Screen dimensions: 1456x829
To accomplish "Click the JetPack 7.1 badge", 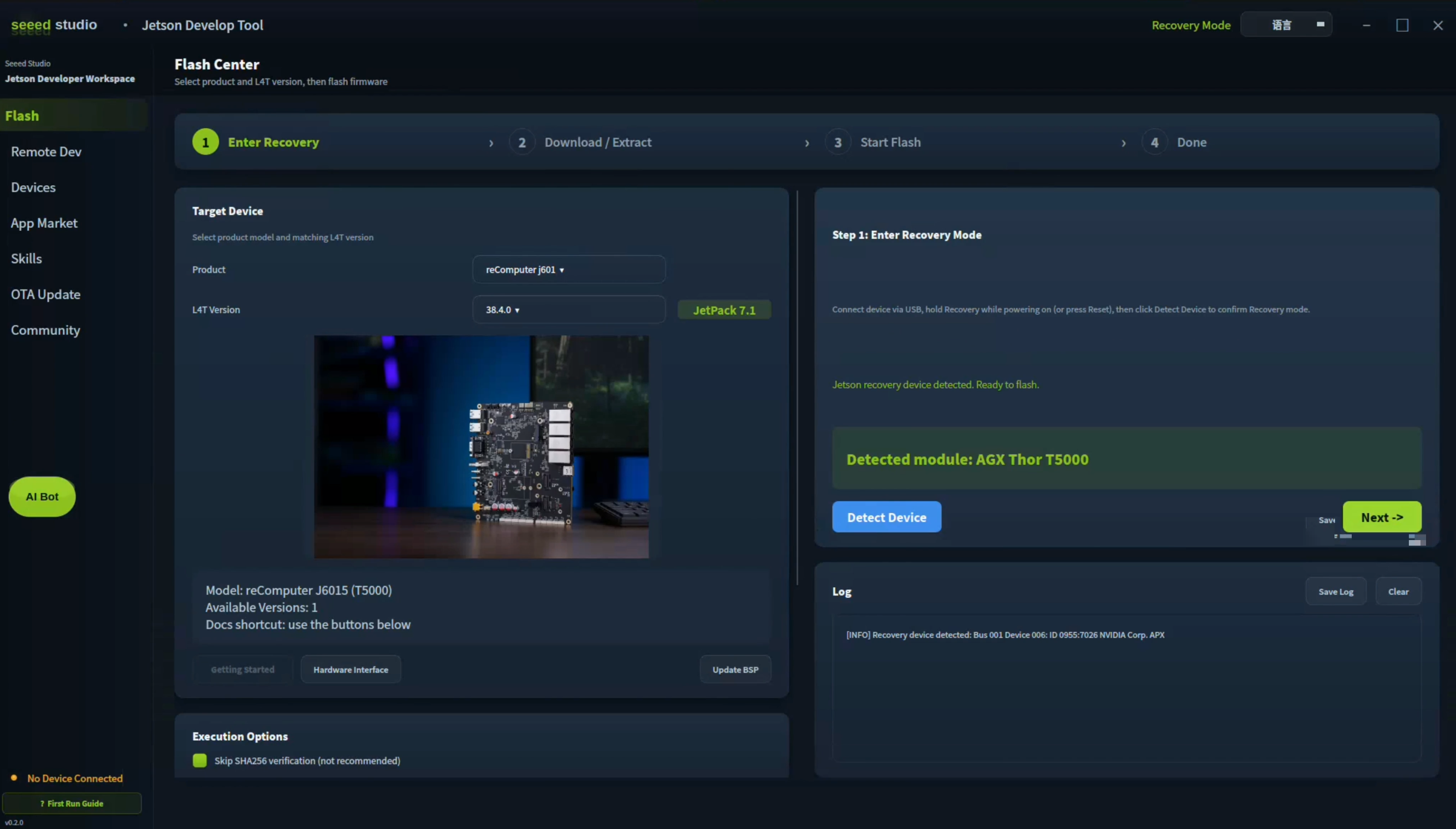I will coord(724,311).
